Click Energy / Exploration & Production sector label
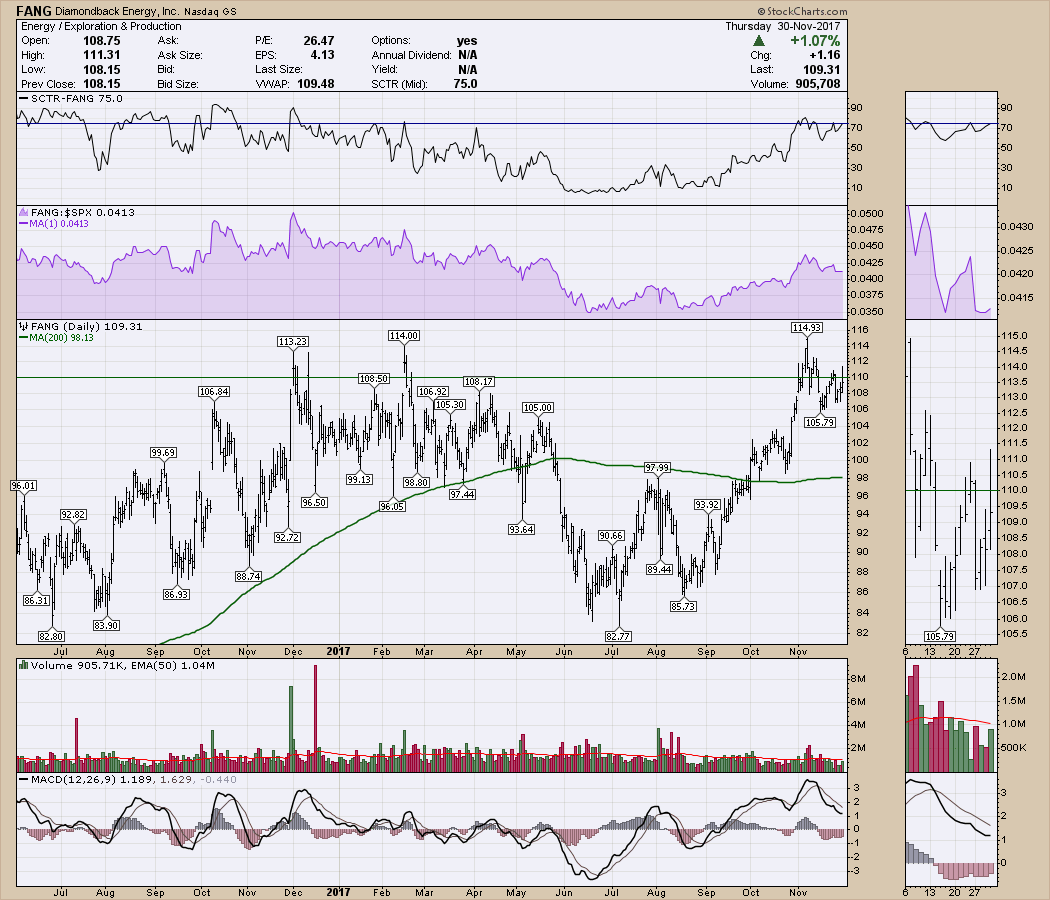1050x900 pixels. coord(101,26)
